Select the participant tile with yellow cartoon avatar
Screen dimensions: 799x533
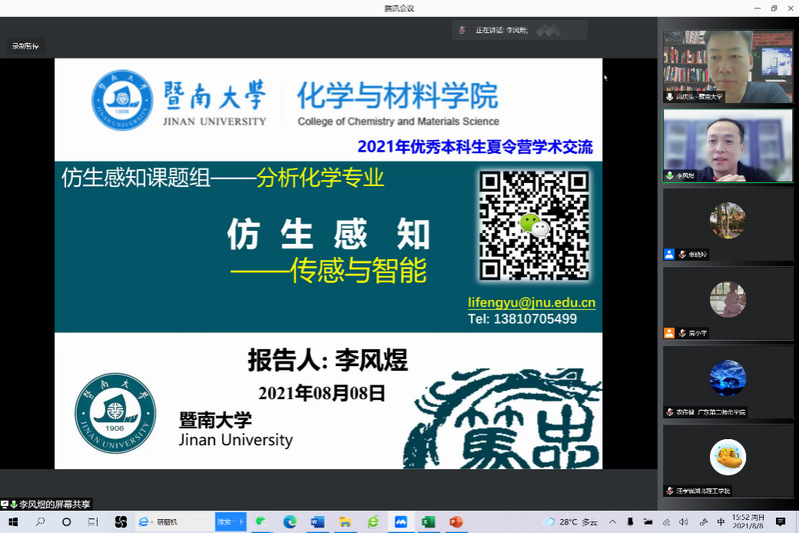click(x=727, y=460)
